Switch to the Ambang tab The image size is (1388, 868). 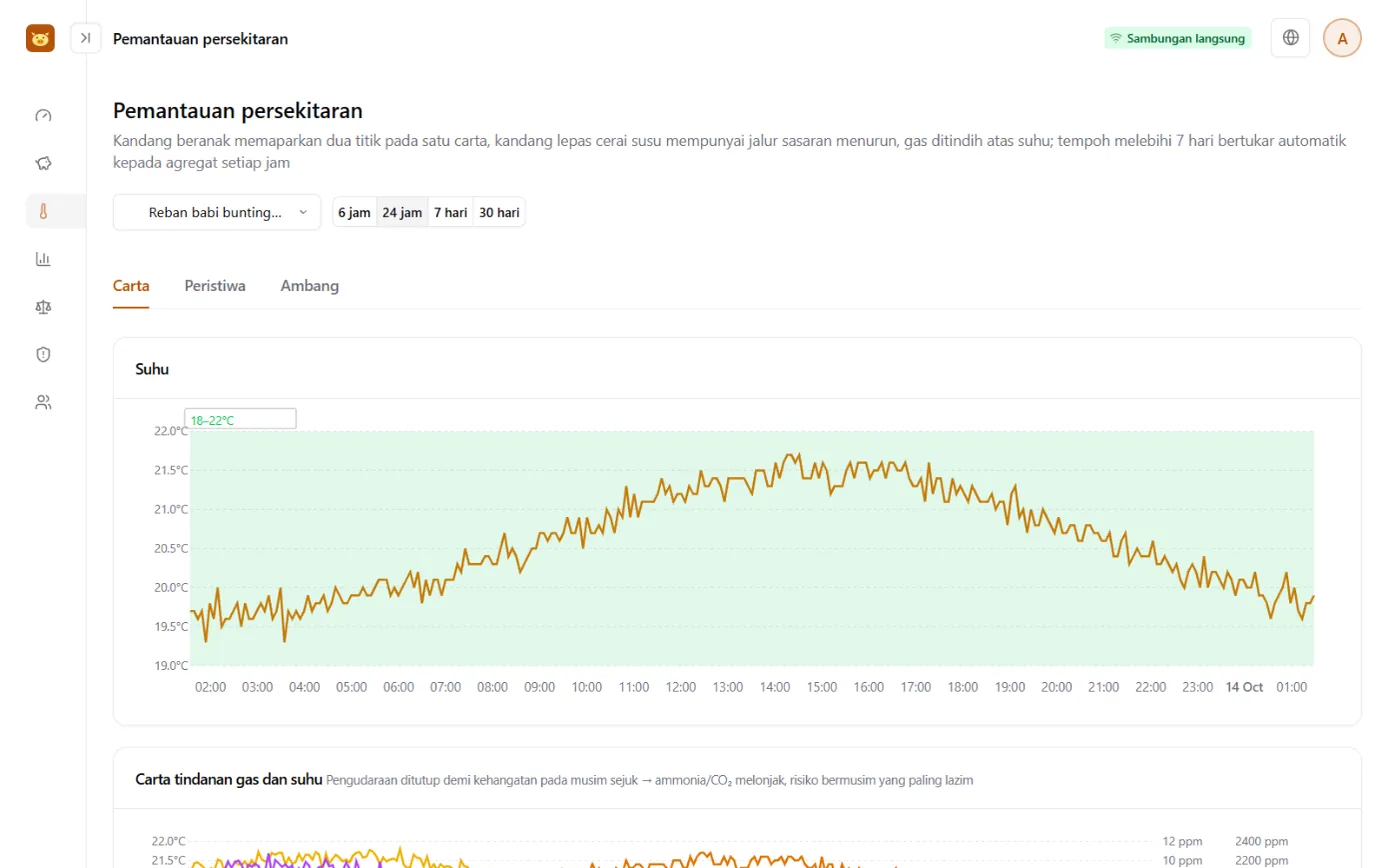coord(309,286)
